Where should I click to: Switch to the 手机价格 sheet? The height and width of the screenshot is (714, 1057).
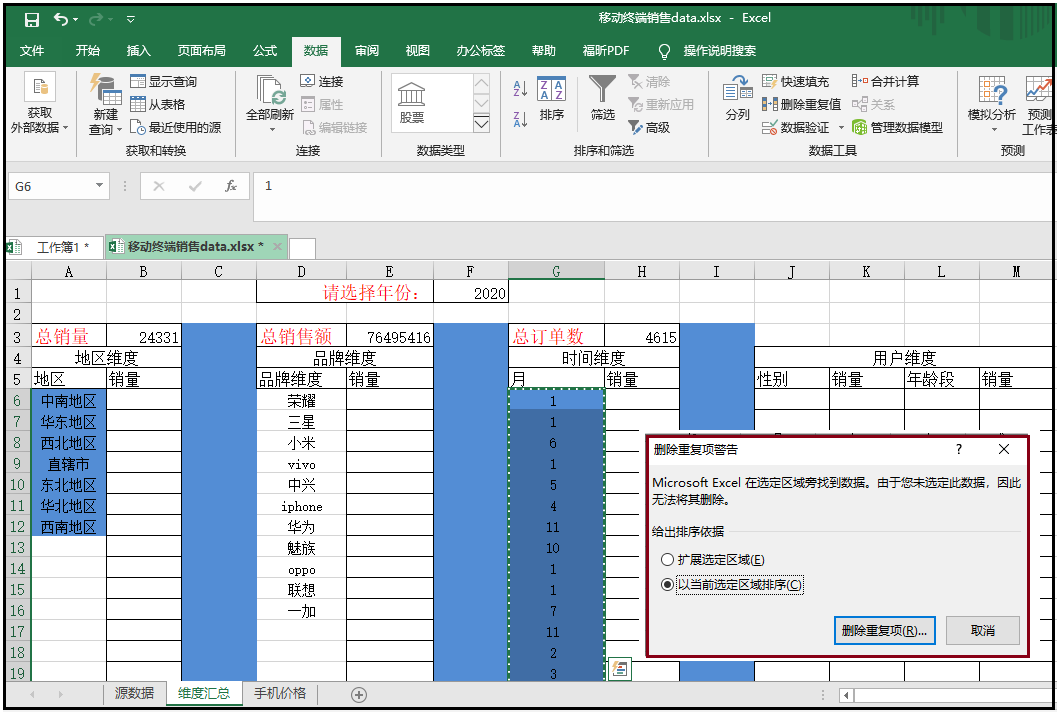(280, 693)
